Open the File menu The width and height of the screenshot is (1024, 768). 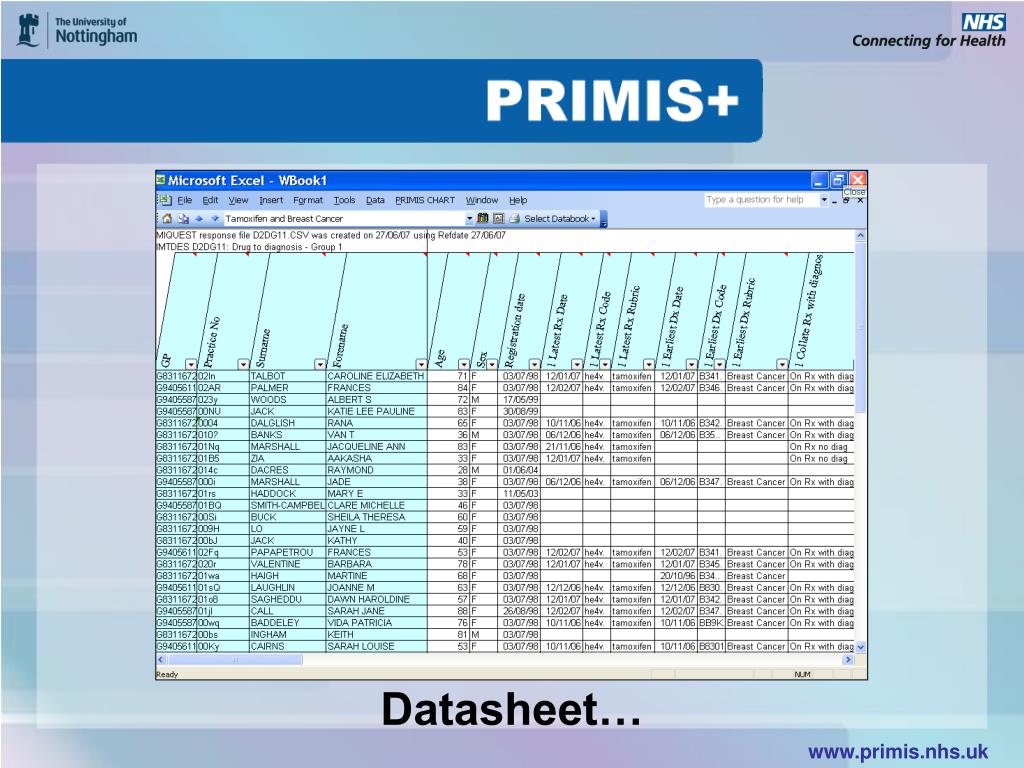coord(185,200)
